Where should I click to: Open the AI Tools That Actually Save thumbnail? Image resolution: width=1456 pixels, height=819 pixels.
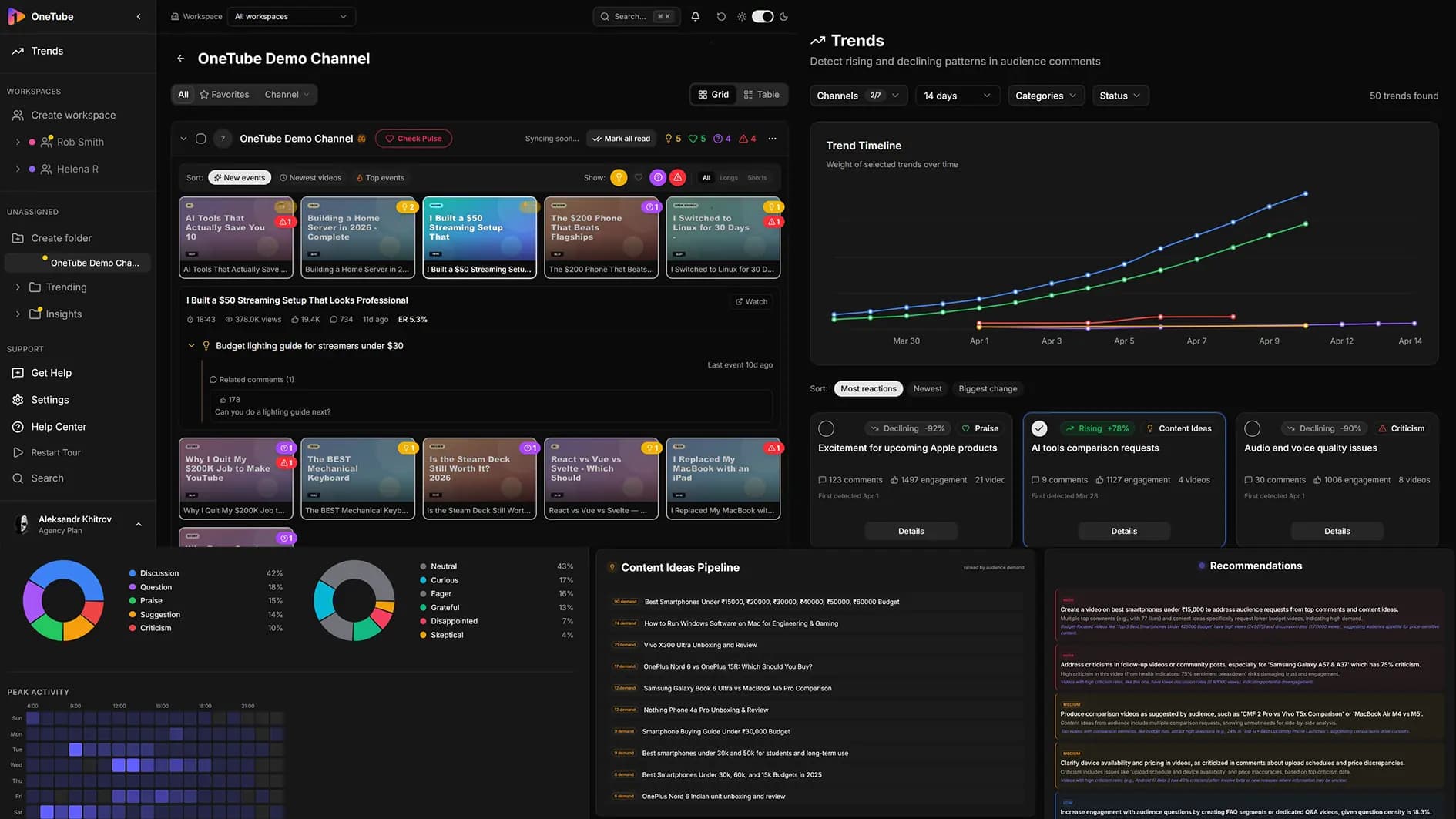click(236, 237)
